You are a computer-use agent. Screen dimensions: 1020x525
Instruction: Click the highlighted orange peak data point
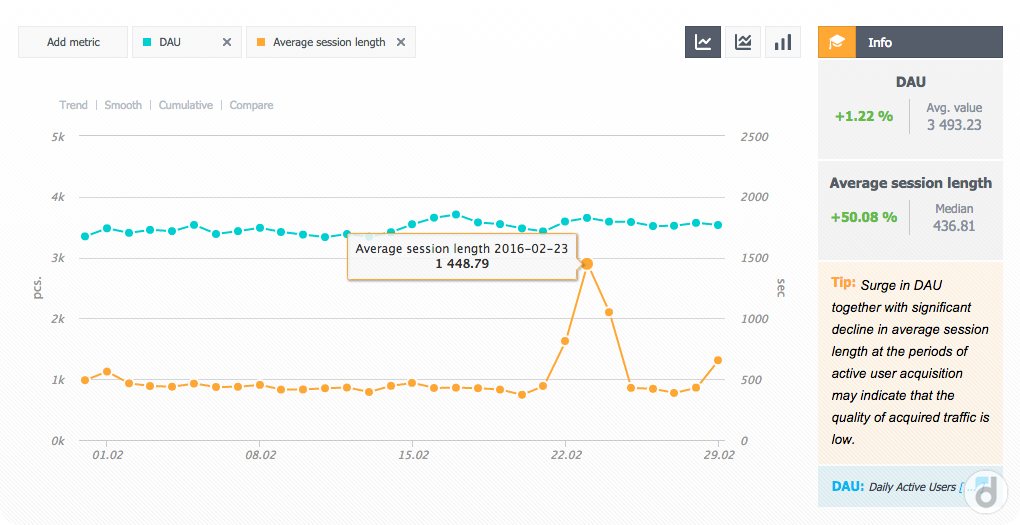click(587, 264)
